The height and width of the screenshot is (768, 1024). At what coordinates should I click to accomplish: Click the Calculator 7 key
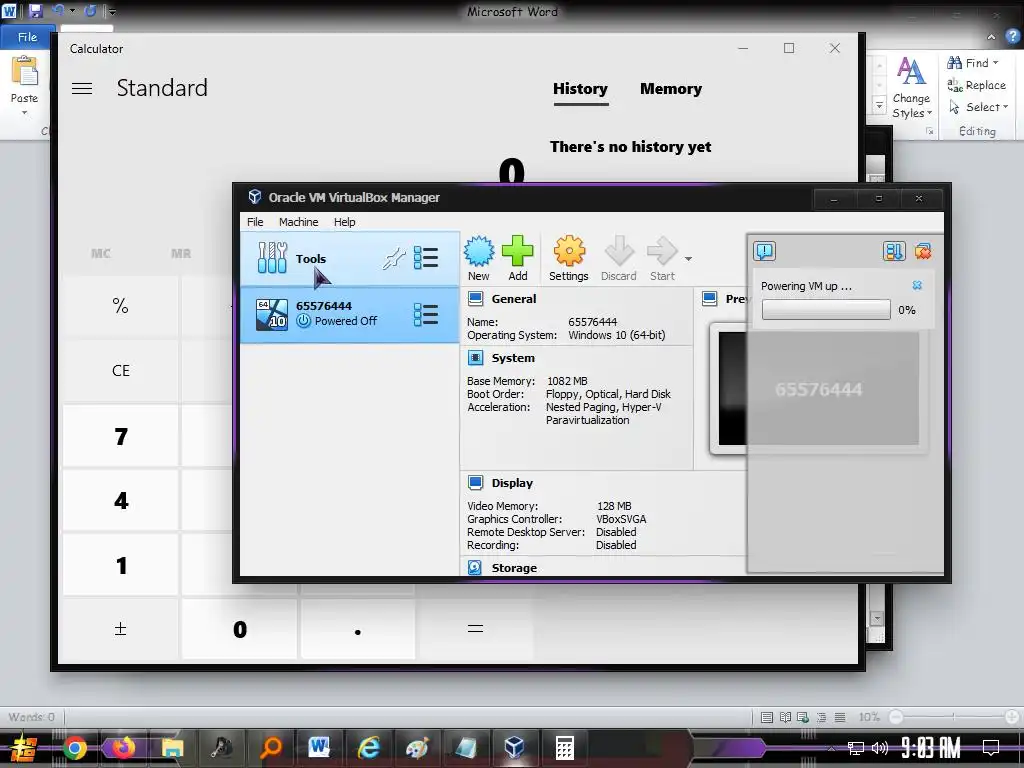point(120,436)
